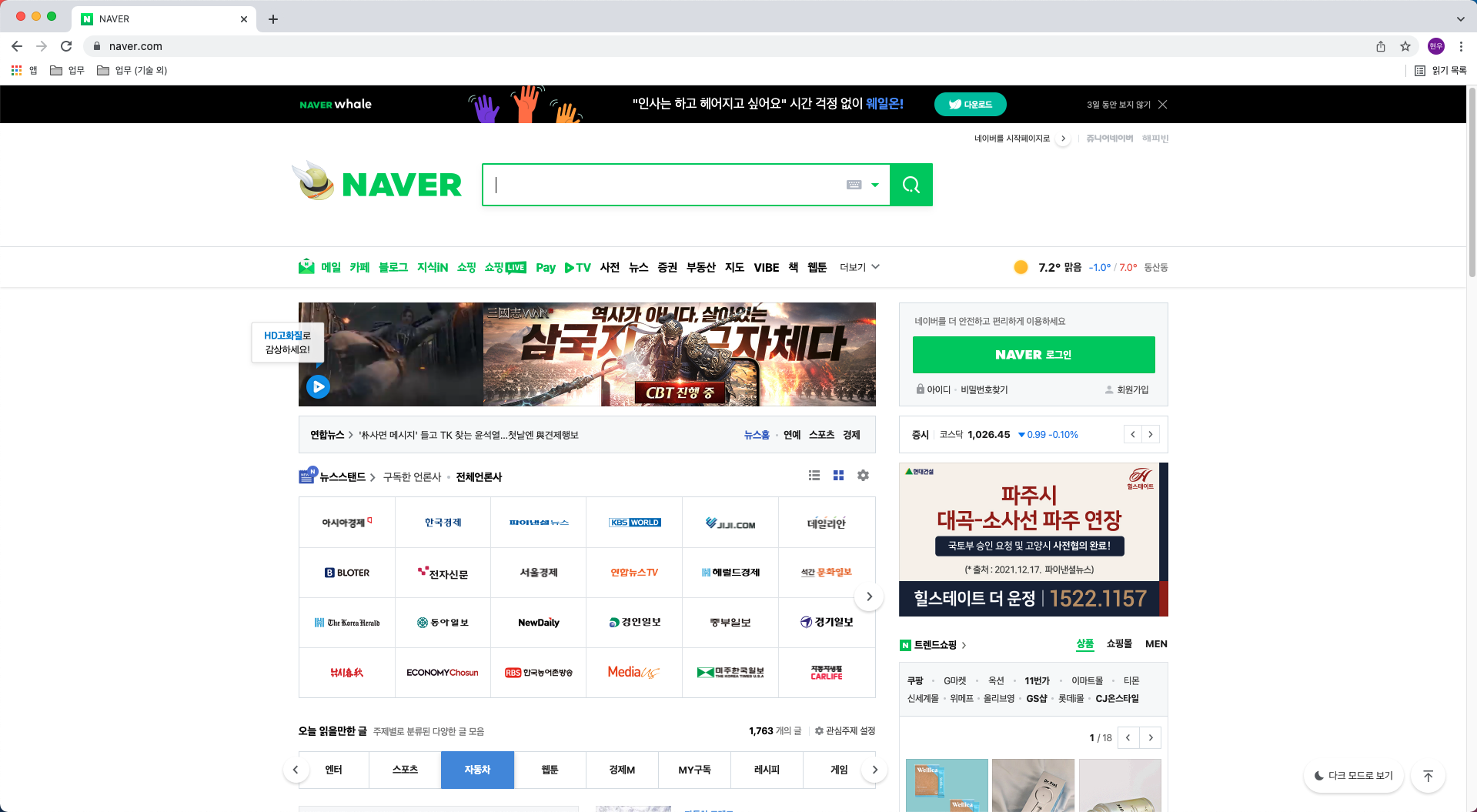Show more topic tabs with right arrow
Screen dimensions: 1477x812
[874, 770]
